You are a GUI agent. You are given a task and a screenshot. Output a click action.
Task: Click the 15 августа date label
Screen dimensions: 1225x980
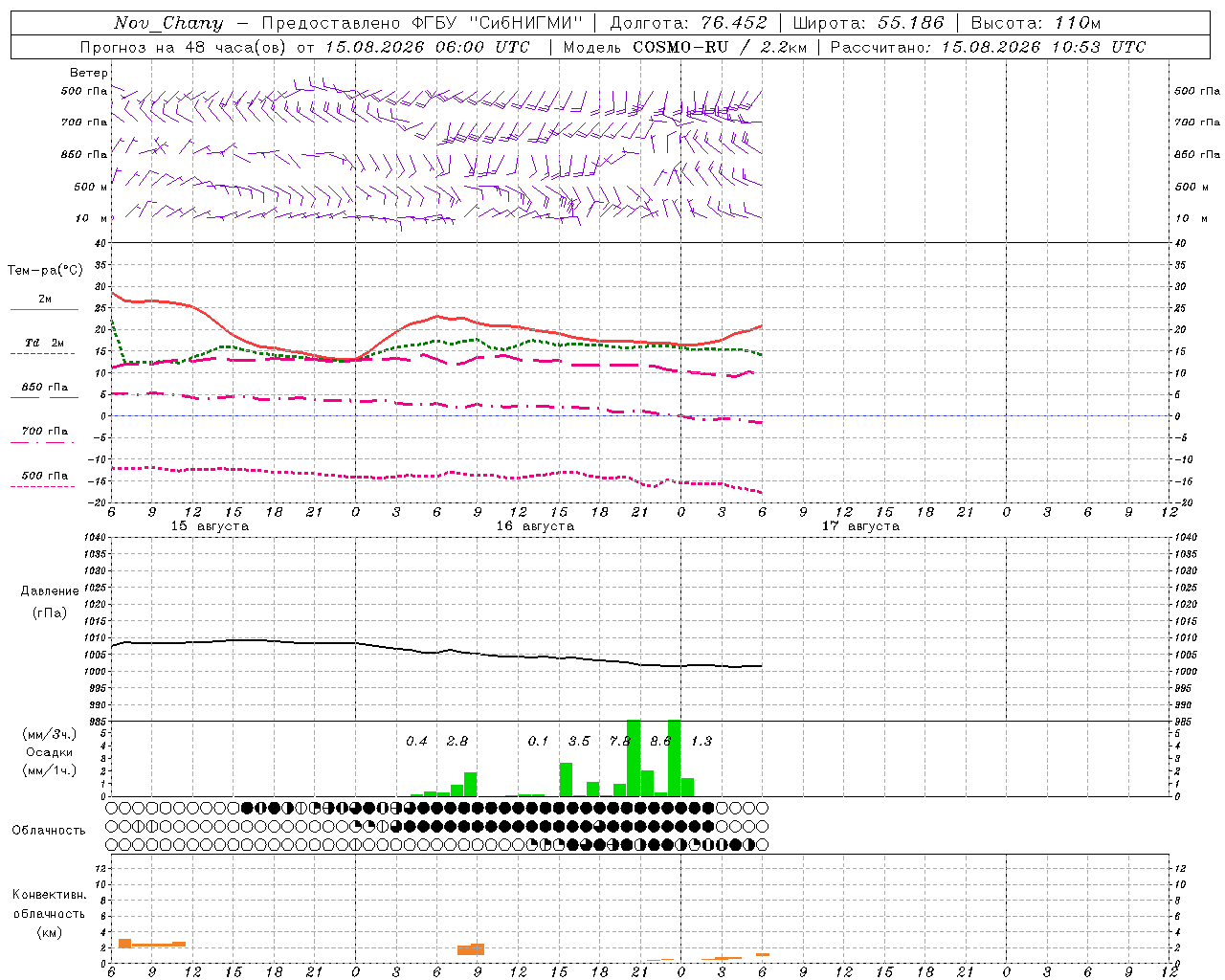210,526
